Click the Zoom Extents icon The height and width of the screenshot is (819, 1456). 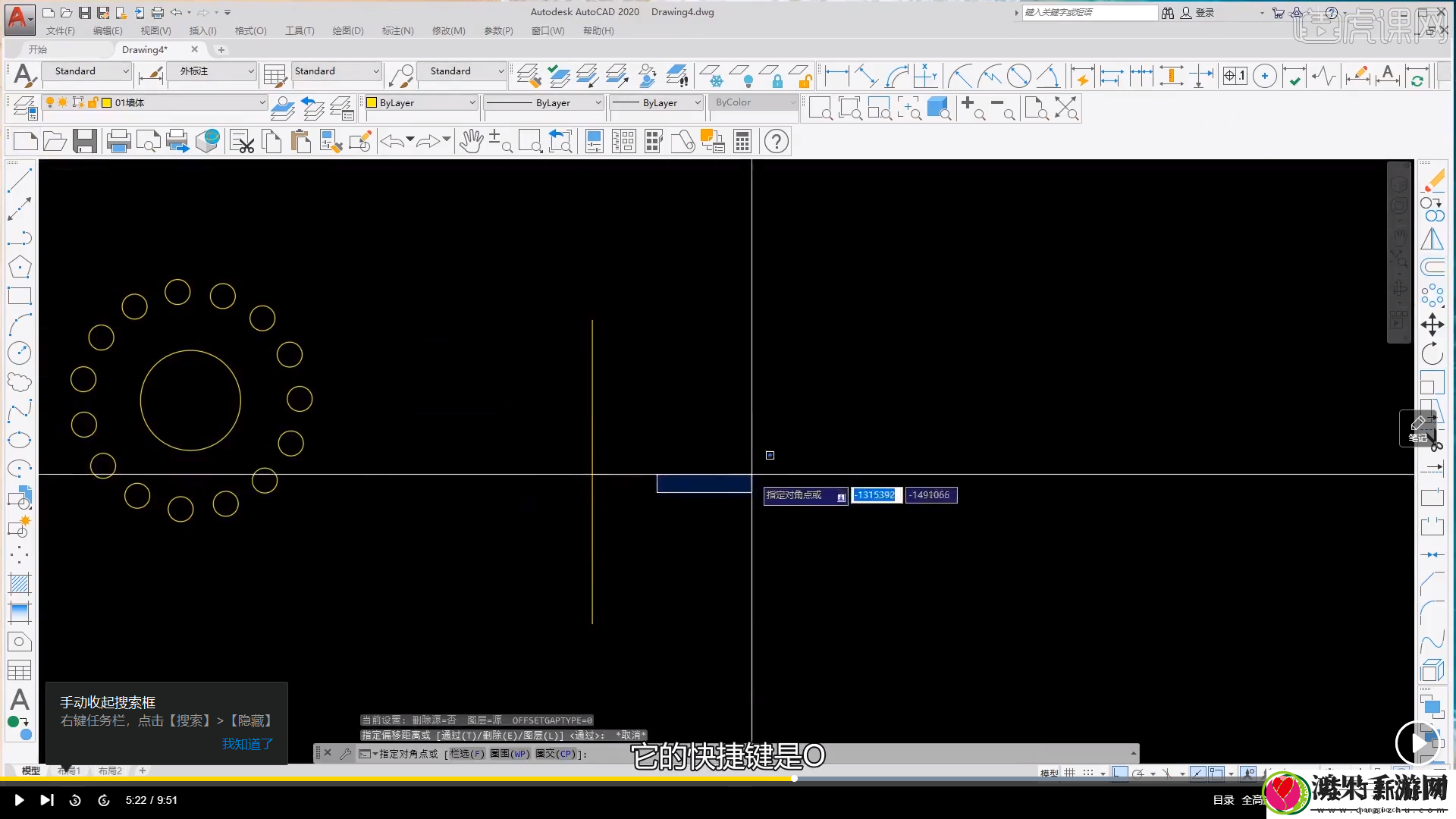tap(1066, 108)
